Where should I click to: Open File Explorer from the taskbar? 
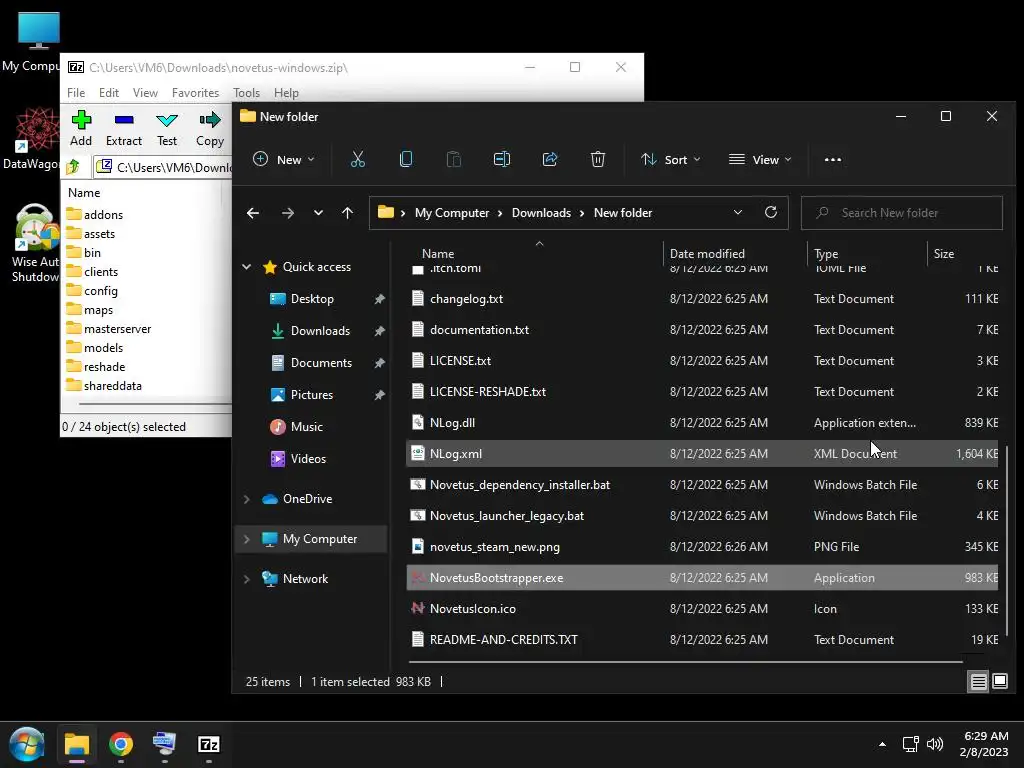click(x=76, y=744)
